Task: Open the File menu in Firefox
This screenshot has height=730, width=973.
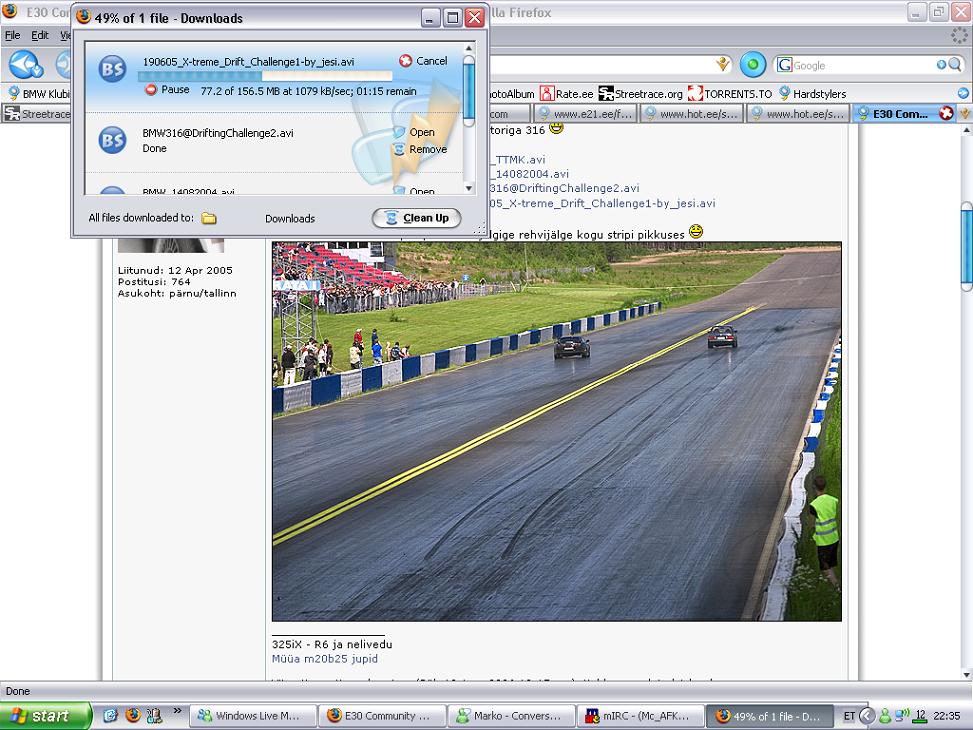Action: [12, 35]
